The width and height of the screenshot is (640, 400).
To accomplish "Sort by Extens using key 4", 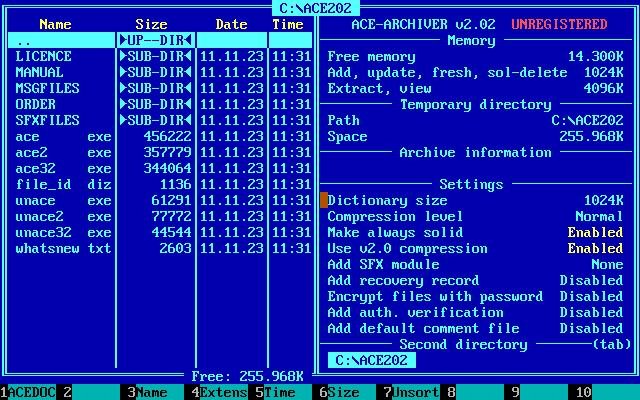I will pyautogui.click(x=220, y=392).
